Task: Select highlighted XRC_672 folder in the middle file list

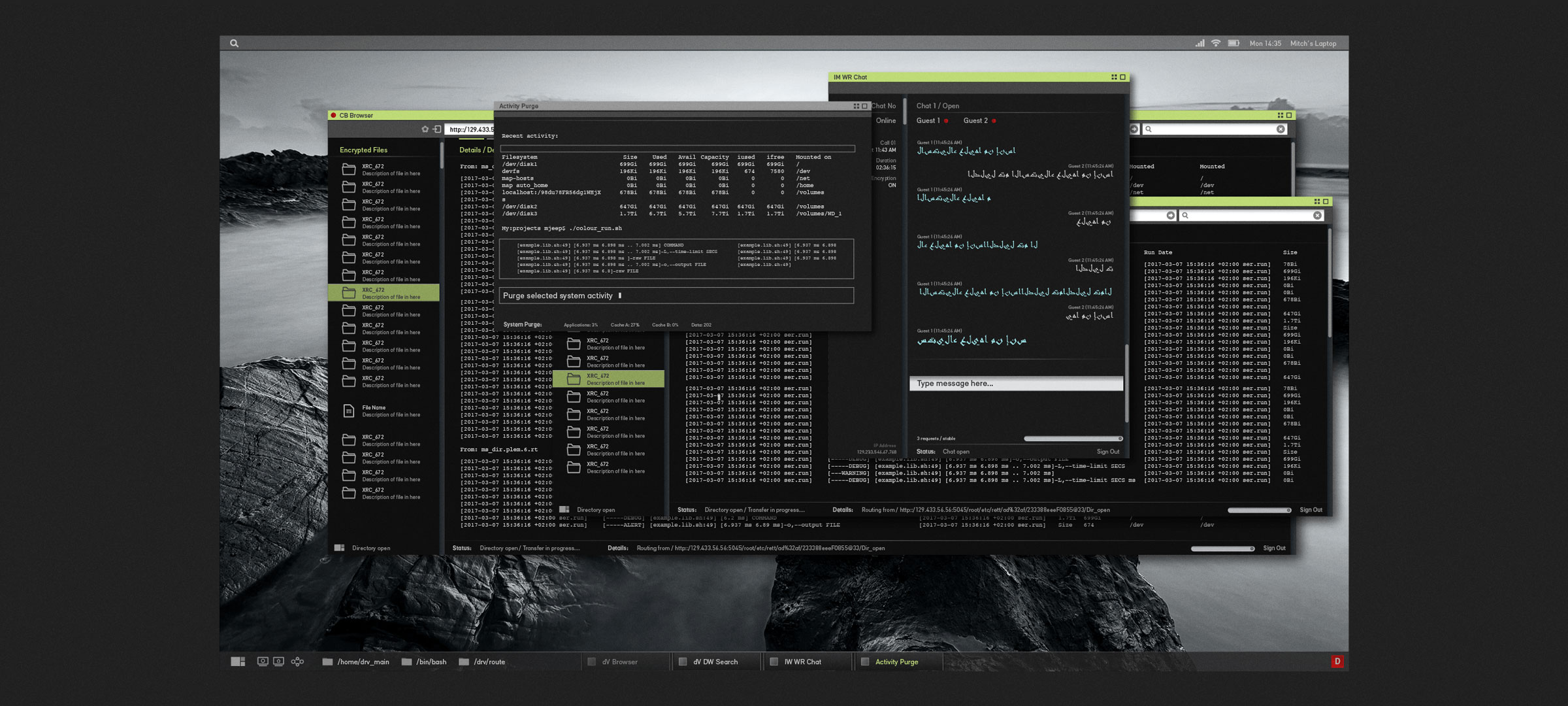Action: (x=608, y=379)
